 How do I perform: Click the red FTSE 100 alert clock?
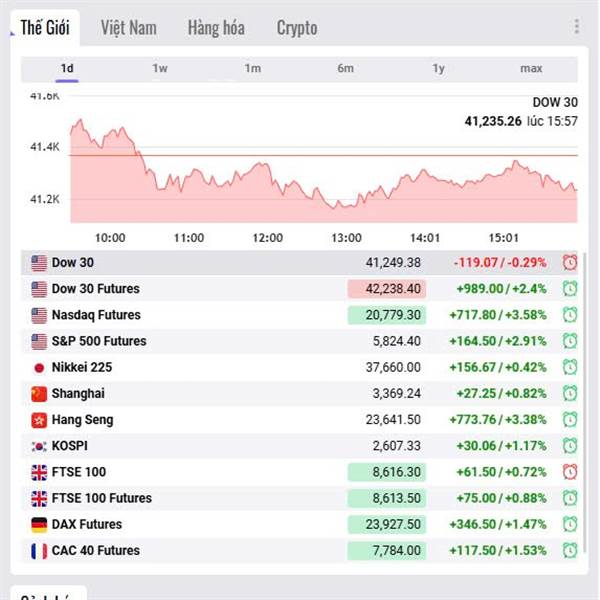coord(570,472)
